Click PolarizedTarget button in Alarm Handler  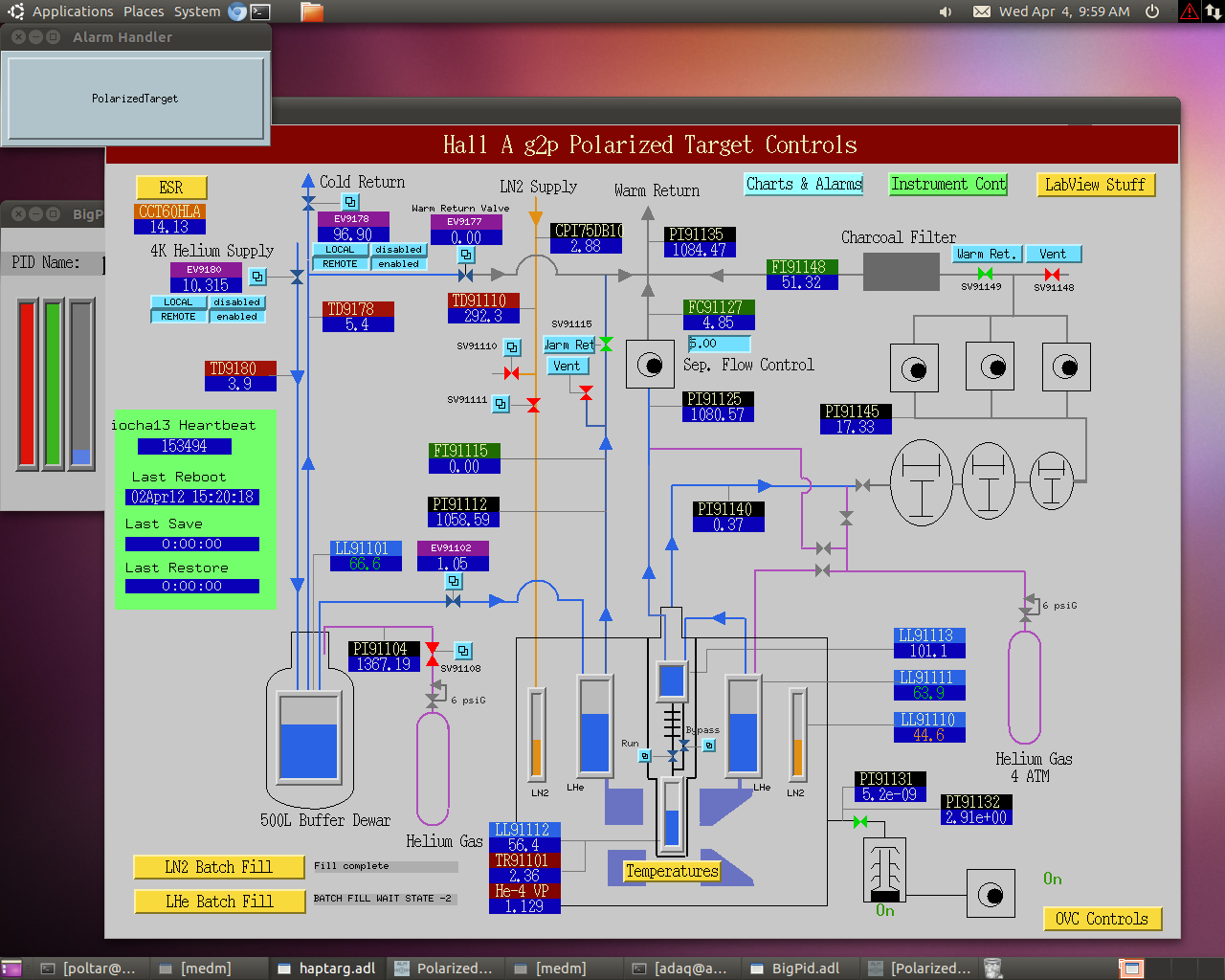coord(135,99)
